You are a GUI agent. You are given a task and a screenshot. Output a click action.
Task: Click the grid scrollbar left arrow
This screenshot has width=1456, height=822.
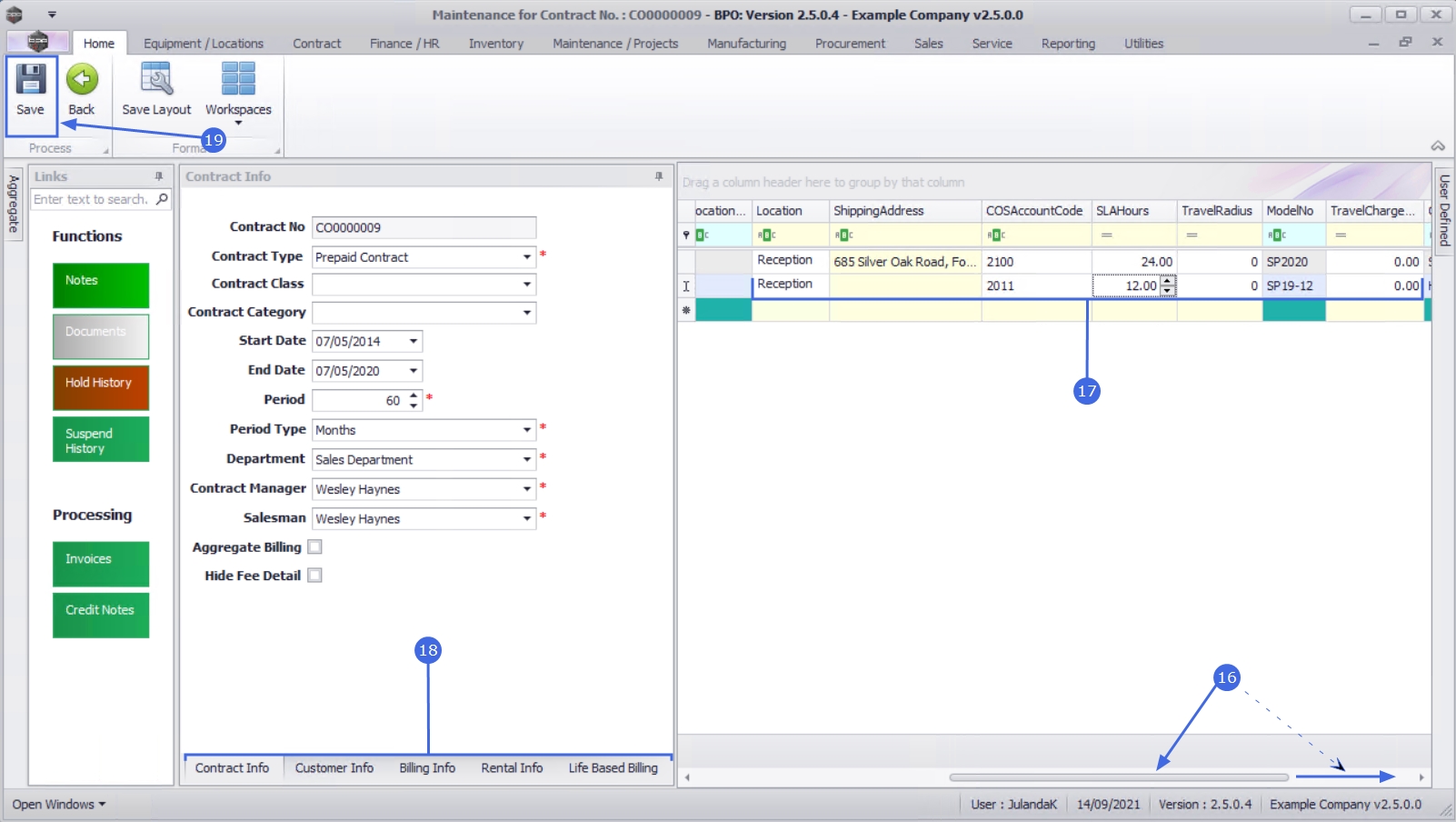coord(688,777)
